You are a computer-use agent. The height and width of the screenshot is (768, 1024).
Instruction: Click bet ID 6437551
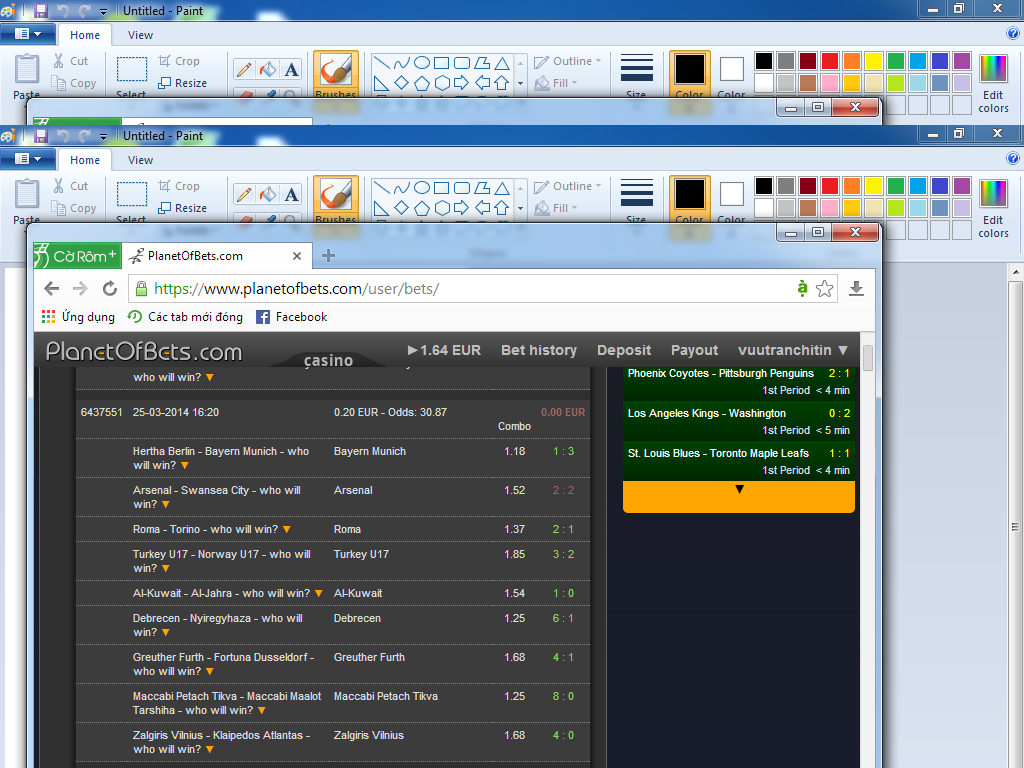pyautogui.click(x=101, y=412)
